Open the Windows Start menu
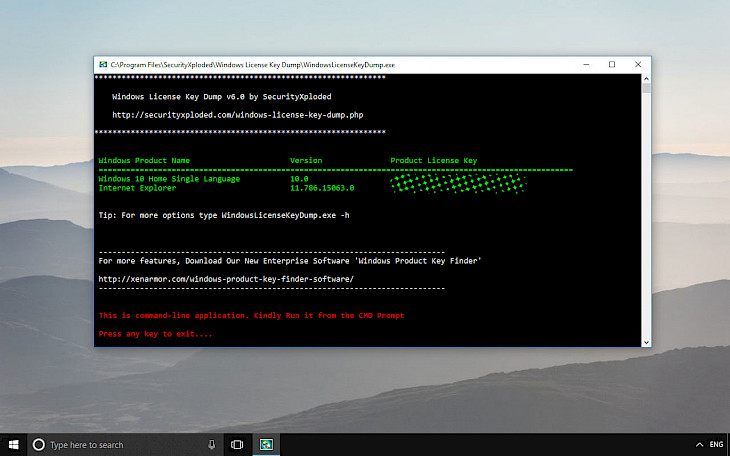The height and width of the screenshot is (456, 730). pyautogui.click(x=14, y=445)
